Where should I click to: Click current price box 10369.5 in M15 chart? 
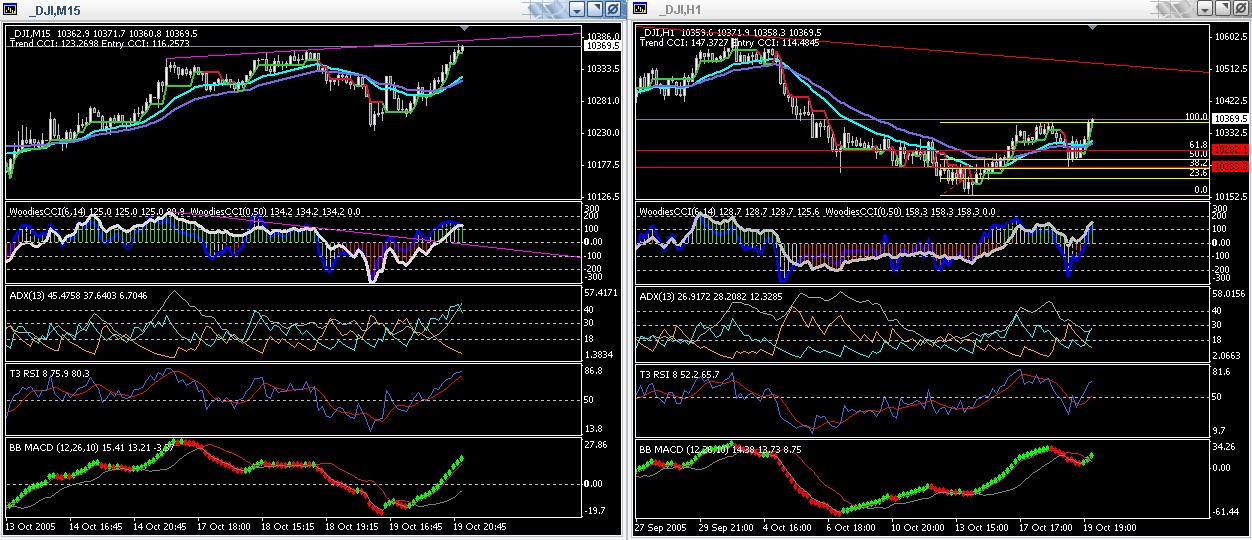(x=603, y=46)
